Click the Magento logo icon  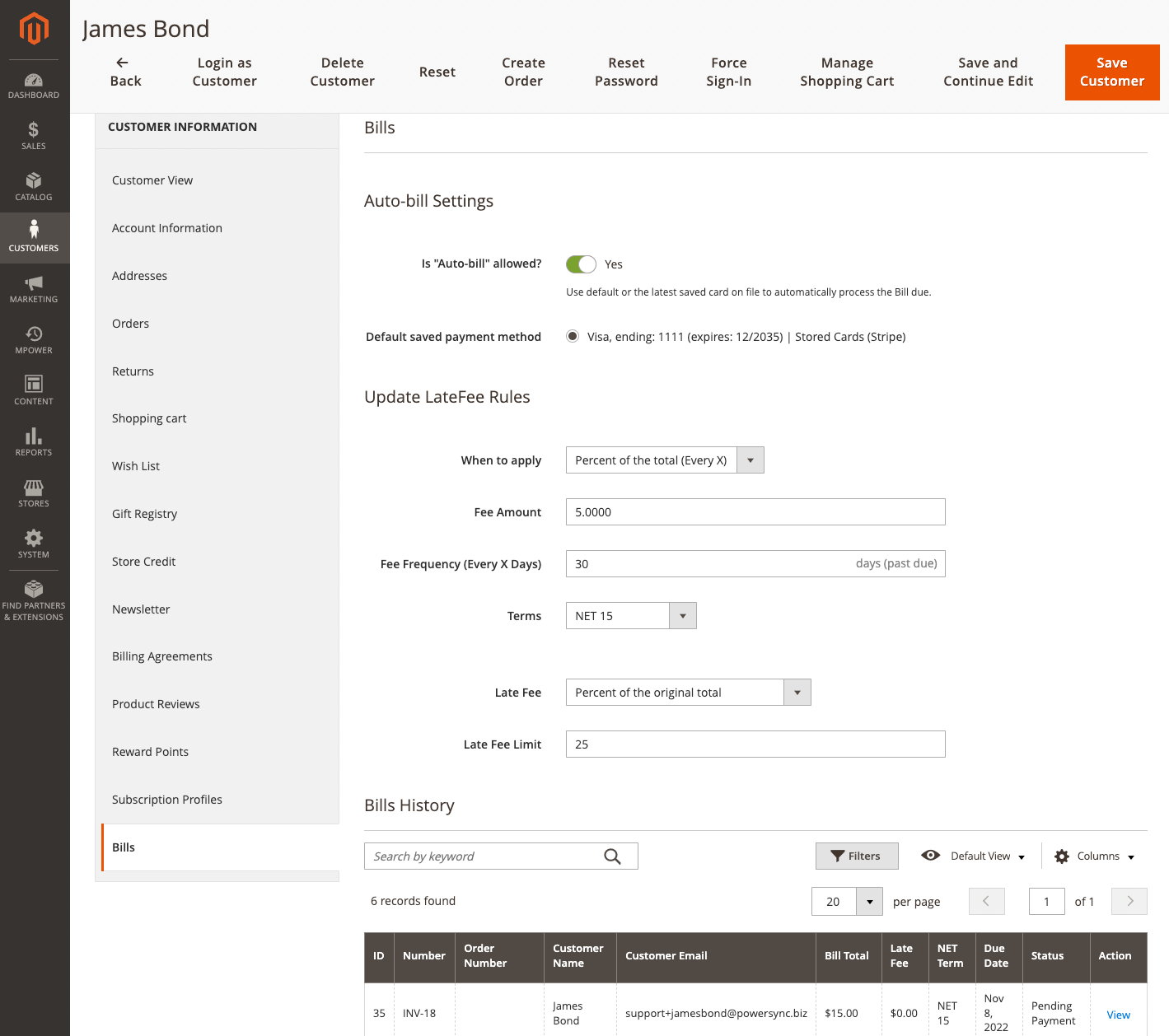[x=34, y=29]
